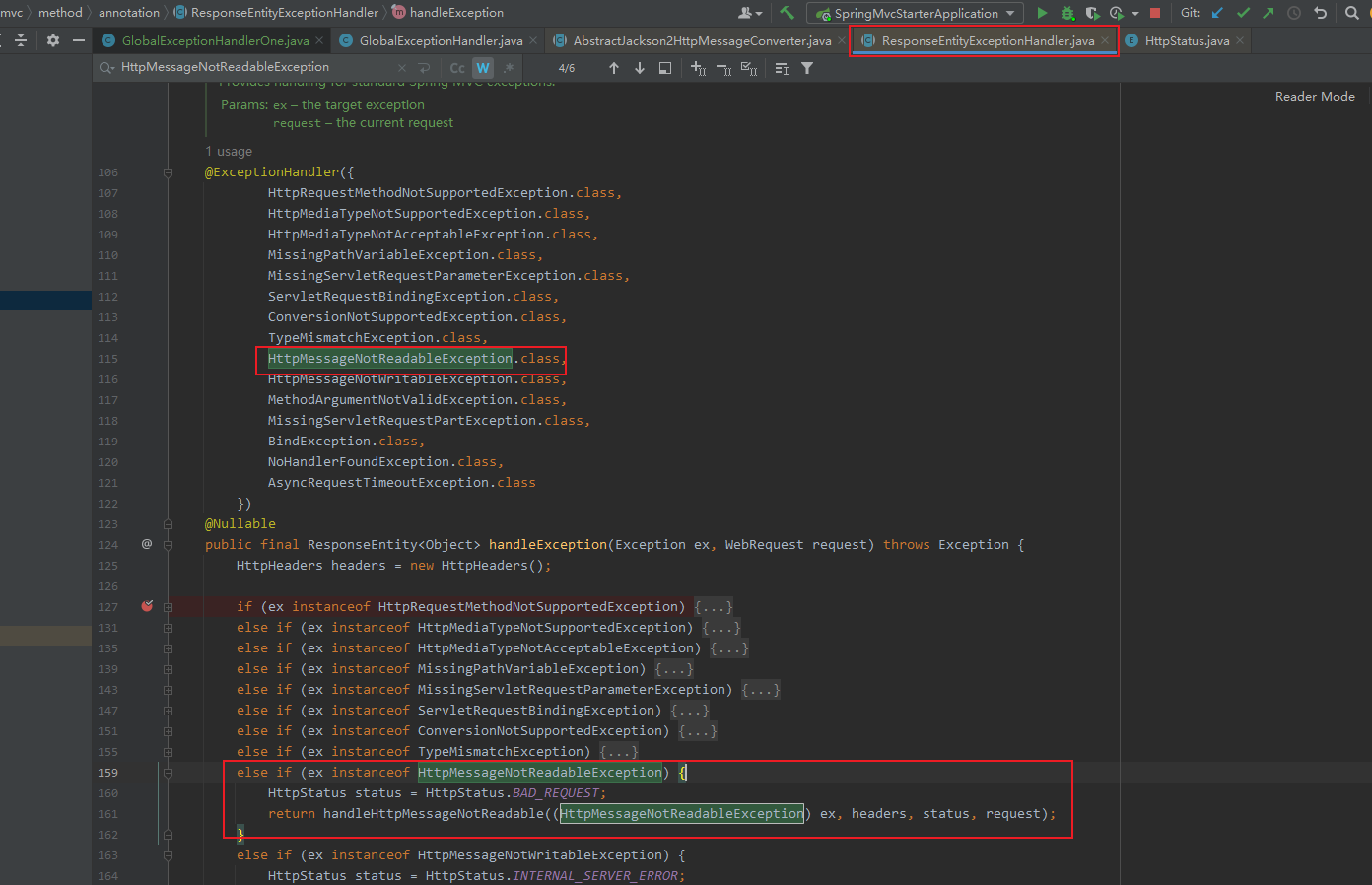Add selection for next occurrence icon
The width and height of the screenshot is (1372, 885).
pos(698,68)
